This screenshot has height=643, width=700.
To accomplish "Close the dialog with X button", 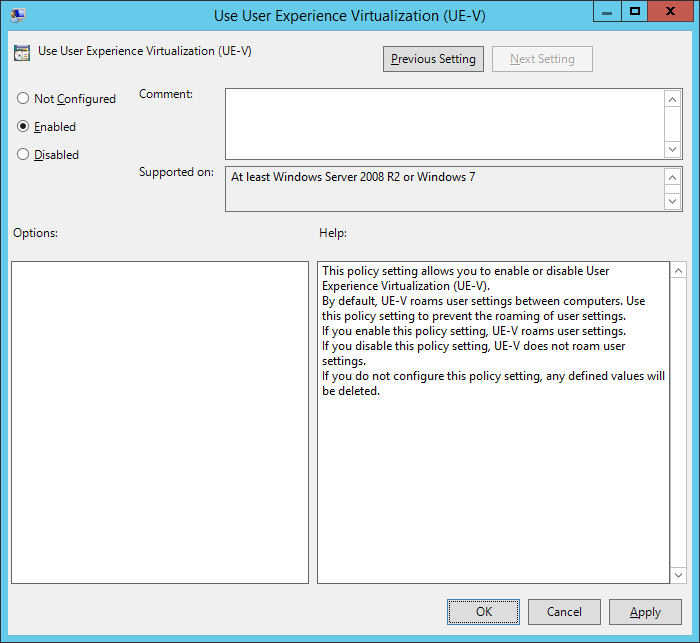I will click(670, 12).
